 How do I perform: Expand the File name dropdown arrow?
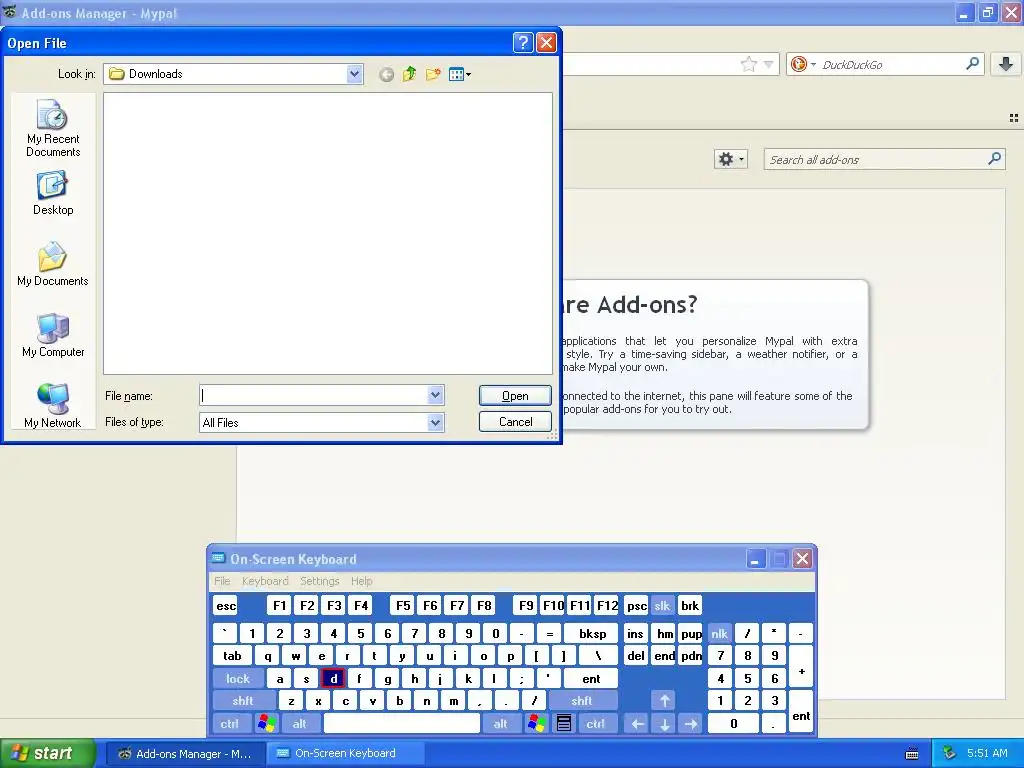(x=436, y=394)
